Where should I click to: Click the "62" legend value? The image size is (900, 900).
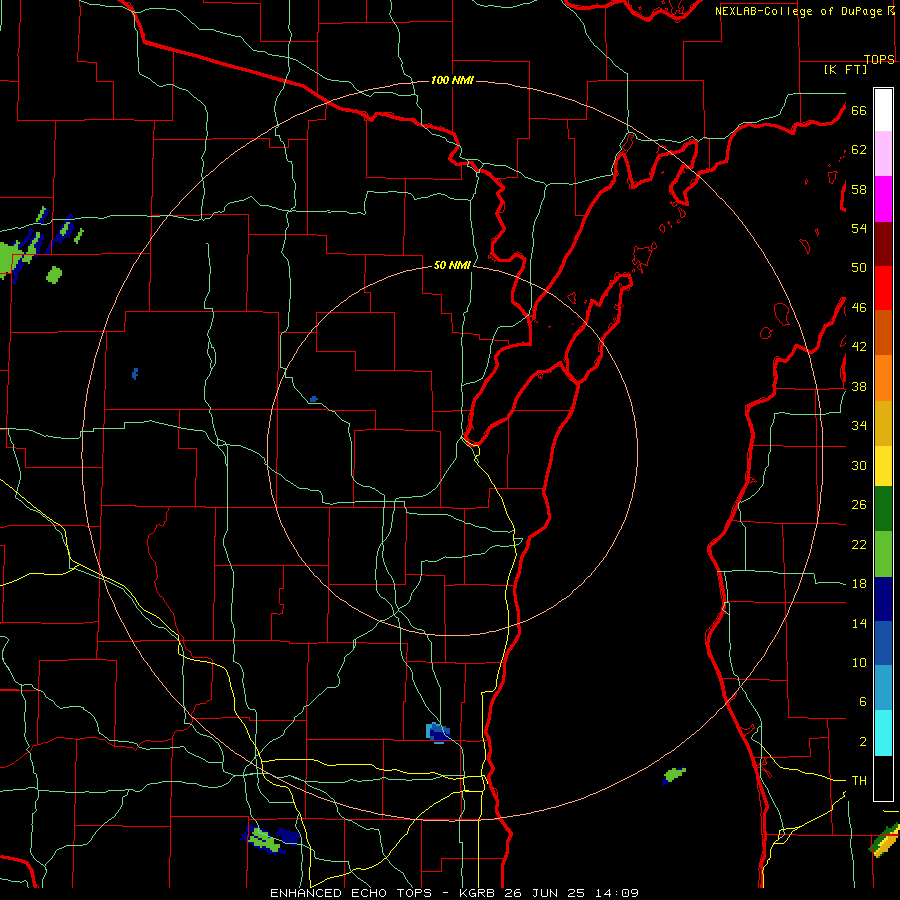(x=859, y=150)
